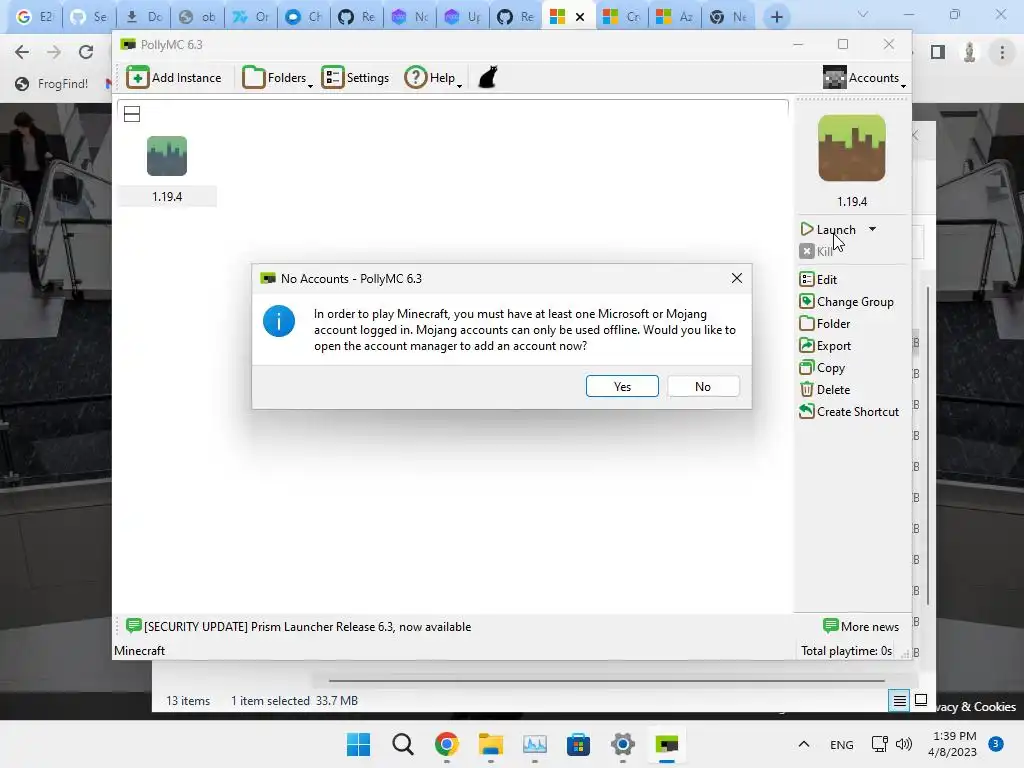The width and height of the screenshot is (1024, 768).
Task: Decline by clicking the No button
Action: tap(703, 386)
